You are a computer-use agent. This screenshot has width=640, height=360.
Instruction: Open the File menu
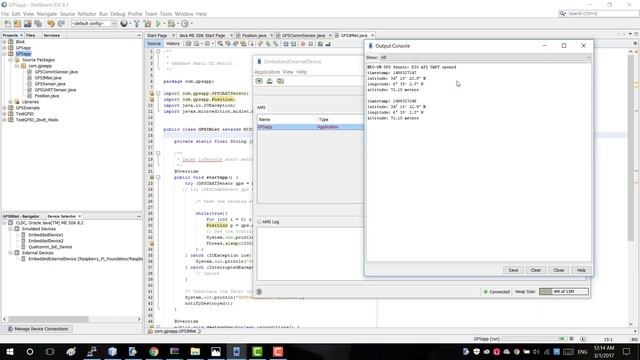pos(5,14)
